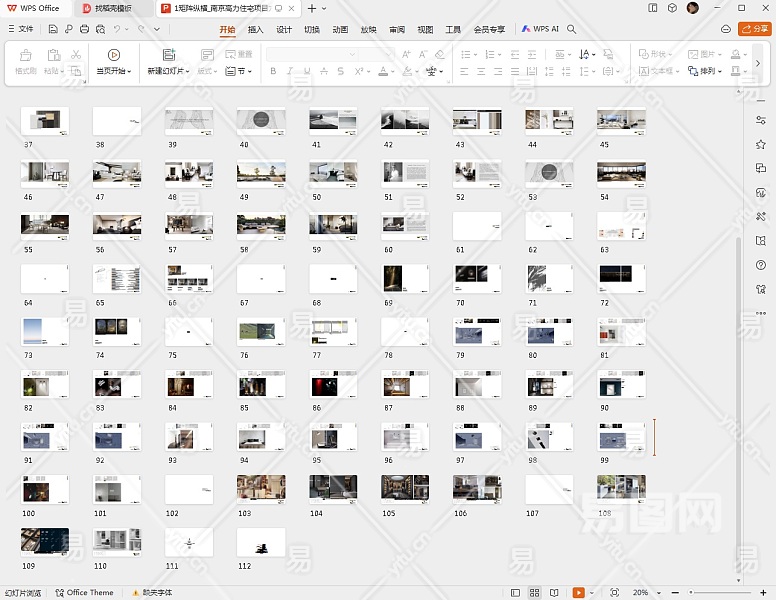
Task: Switch to reading view icon
Action: point(554,593)
